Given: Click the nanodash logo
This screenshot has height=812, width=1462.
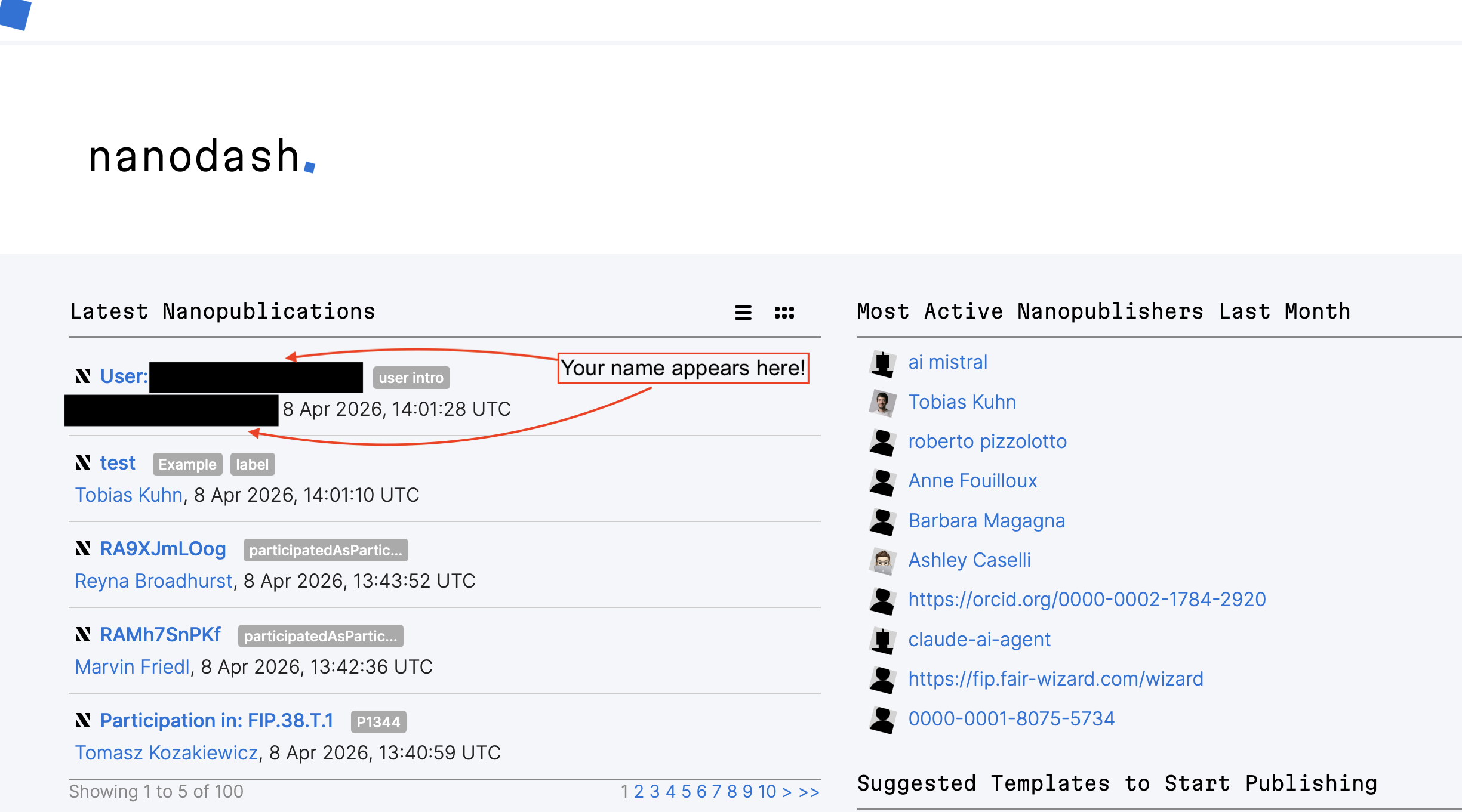Looking at the screenshot, I should click(x=201, y=157).
